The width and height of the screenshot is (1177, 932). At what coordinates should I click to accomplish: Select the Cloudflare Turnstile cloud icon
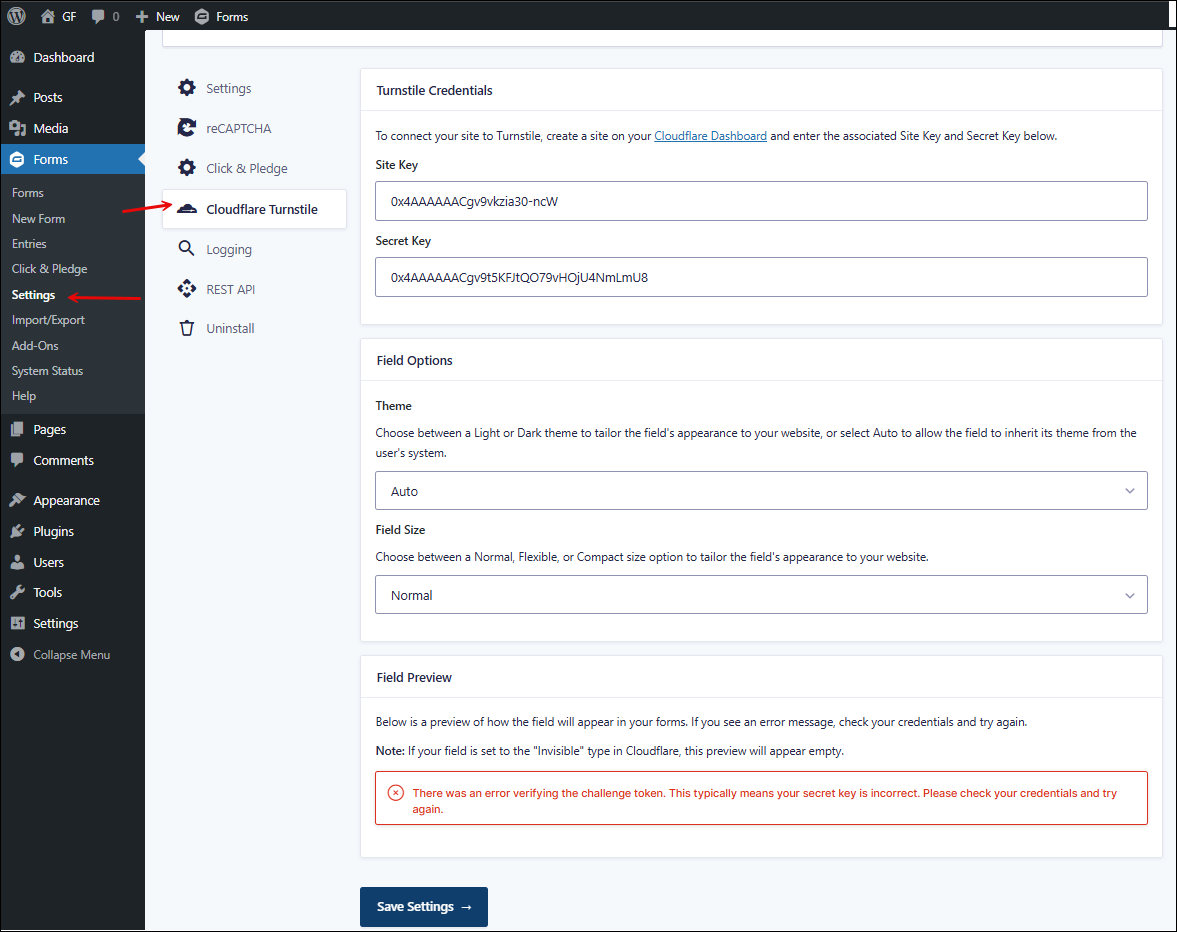coord(187,209)
